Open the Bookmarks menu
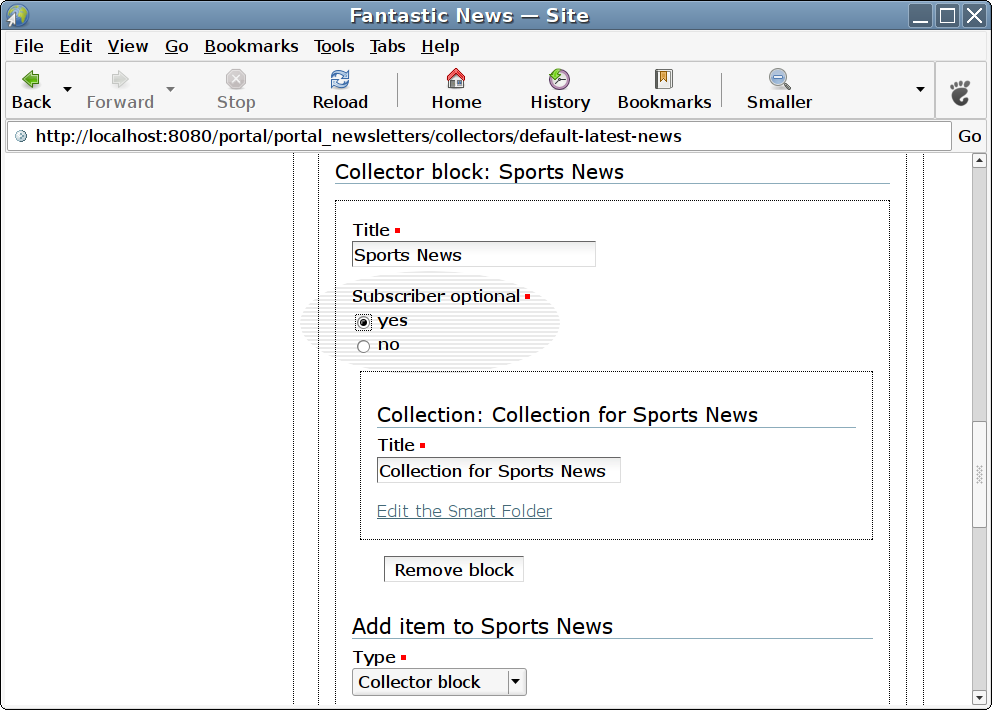Image resolution: width=992 pixels, height=710 pixels. 251,46
